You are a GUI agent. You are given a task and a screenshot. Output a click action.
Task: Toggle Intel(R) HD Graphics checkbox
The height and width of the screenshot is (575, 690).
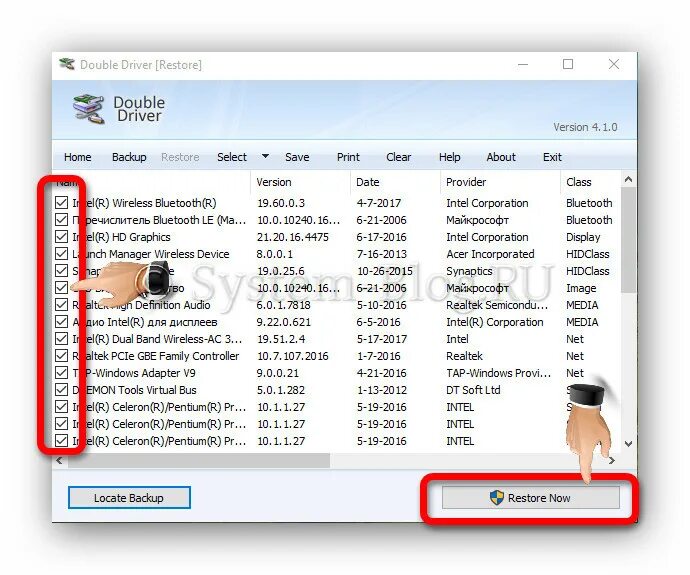coord(62,237)
